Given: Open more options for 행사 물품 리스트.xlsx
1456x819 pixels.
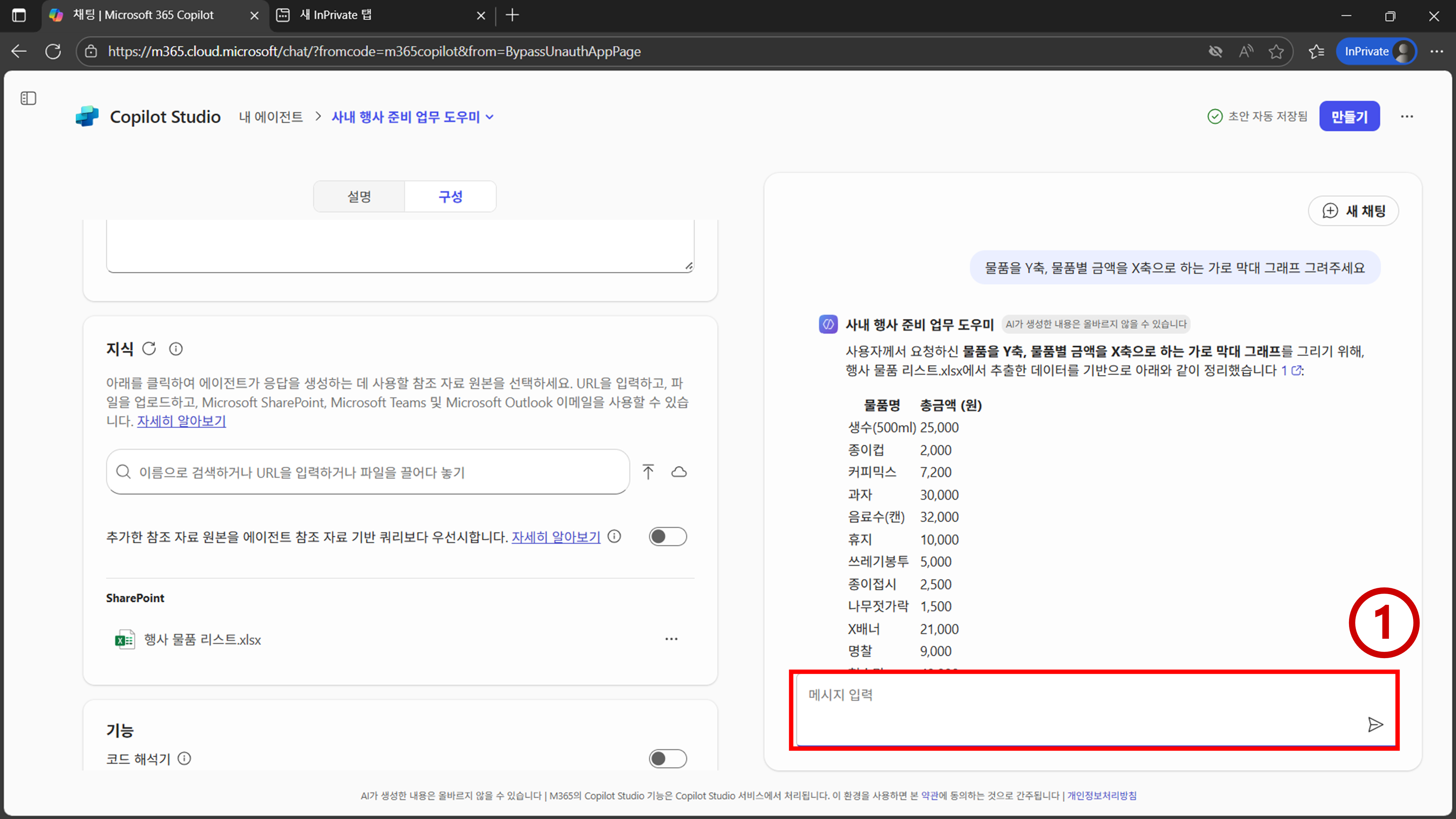Looking at the screenshot, I should (671, 639).
